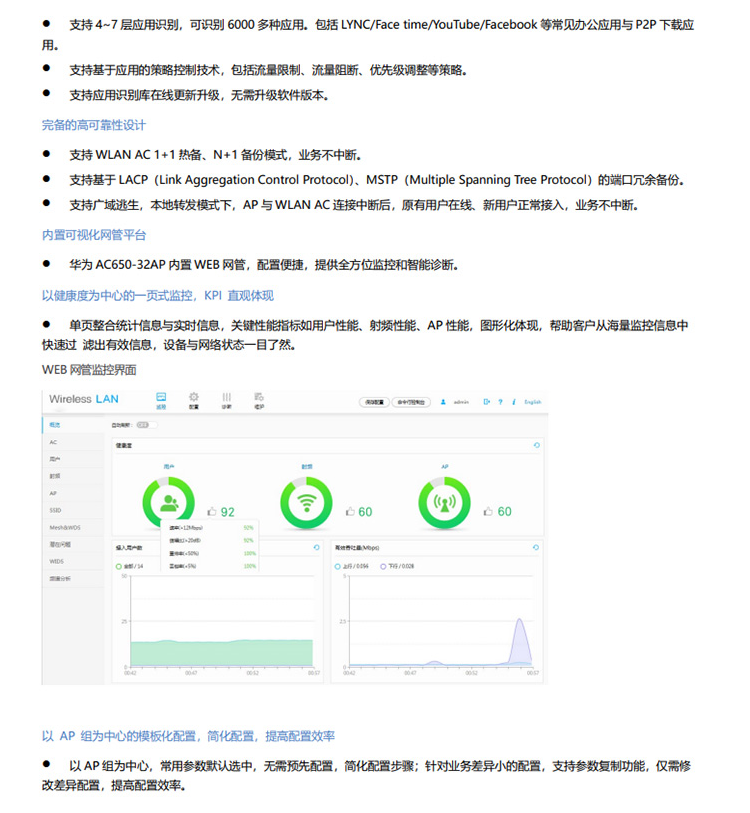The height and width of the screenshot is (813, 750).
Task: Toggle the auto refresh switch
Action: [141, 425]
